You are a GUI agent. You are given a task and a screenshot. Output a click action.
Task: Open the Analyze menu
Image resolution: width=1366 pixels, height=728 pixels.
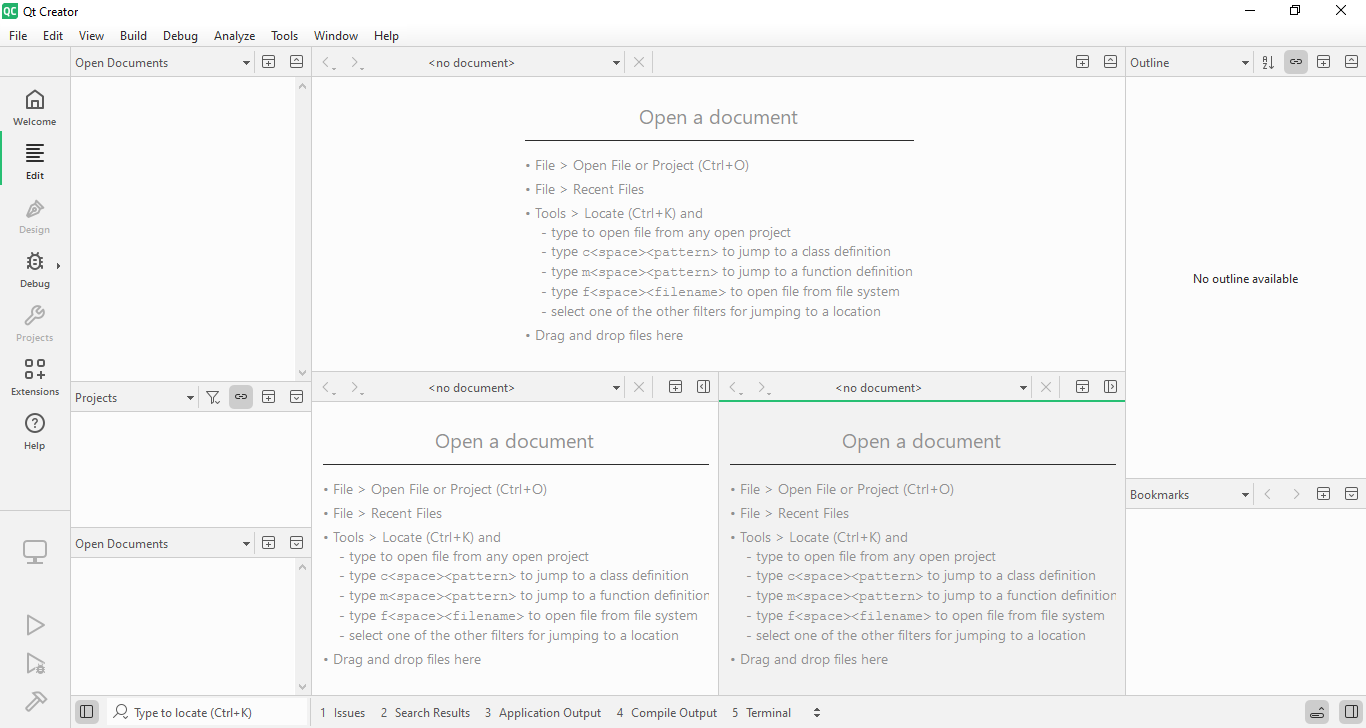pyautogui.click(x=234, y=35)
